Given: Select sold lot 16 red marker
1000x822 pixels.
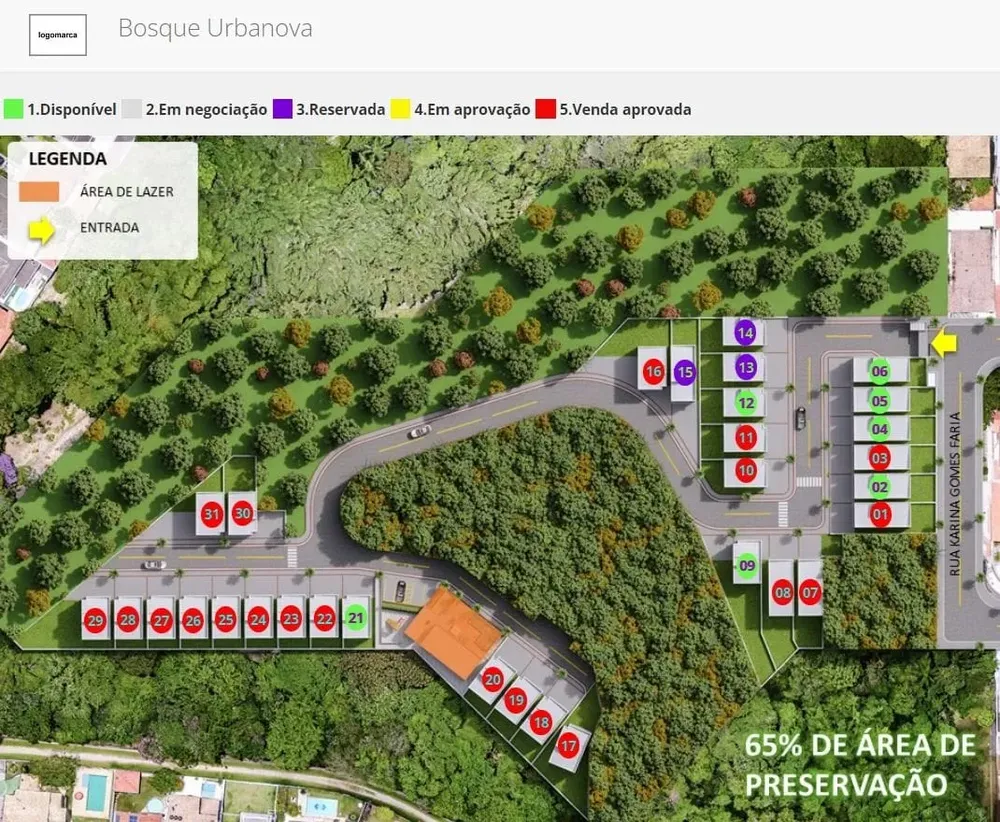Looking at the screenshot, I should [x=653, y=371].
